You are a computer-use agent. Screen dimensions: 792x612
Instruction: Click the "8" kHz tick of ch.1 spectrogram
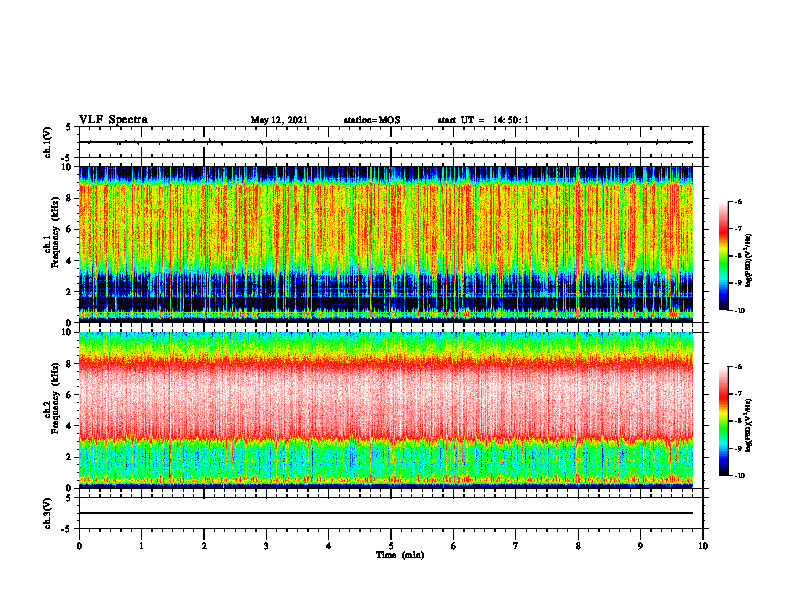pos(70,198)
